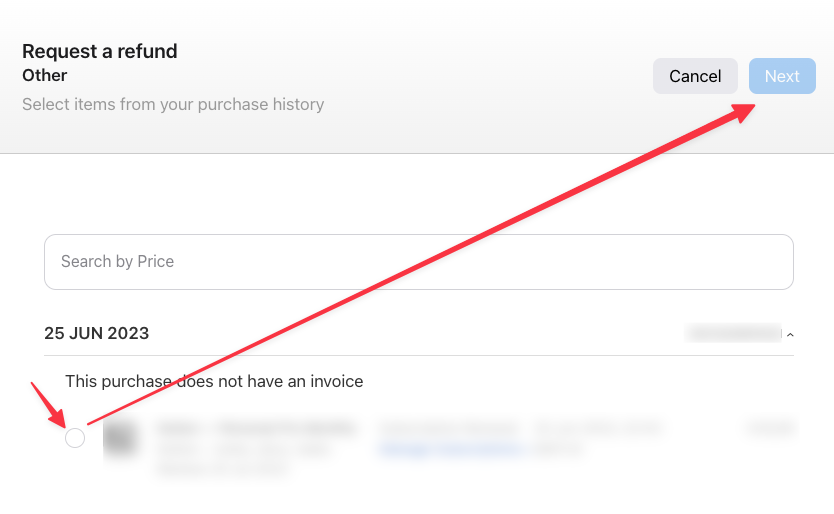Click the 25 JUN 2023 date header
This screenshot has height=514, width=834.
97,333
